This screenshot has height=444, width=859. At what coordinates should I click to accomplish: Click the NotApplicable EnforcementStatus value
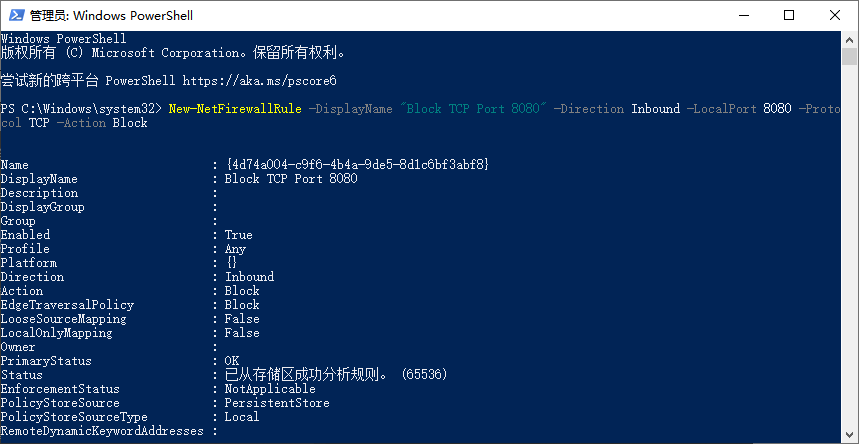click(270, 389)
